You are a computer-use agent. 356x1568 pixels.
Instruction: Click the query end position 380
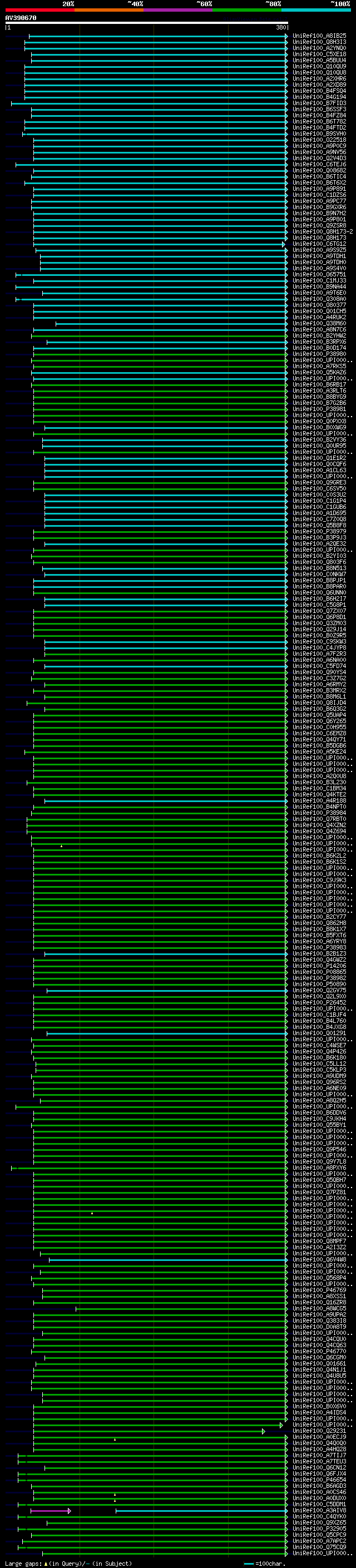click(281, 27)
